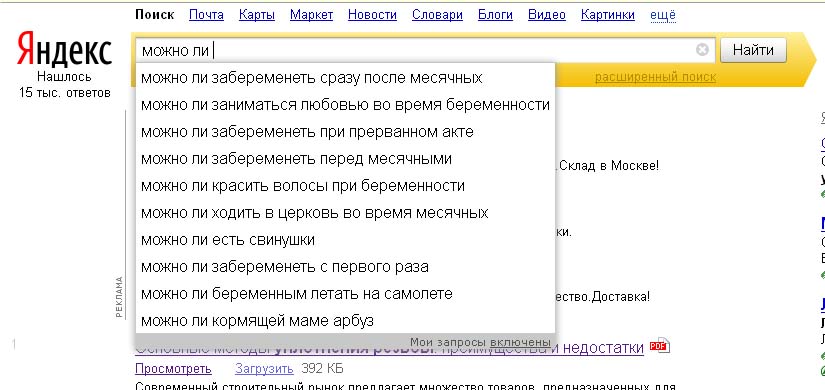Open the Карты tab
The width and height of the screenshot is (825, 390).
click(257, 15)
